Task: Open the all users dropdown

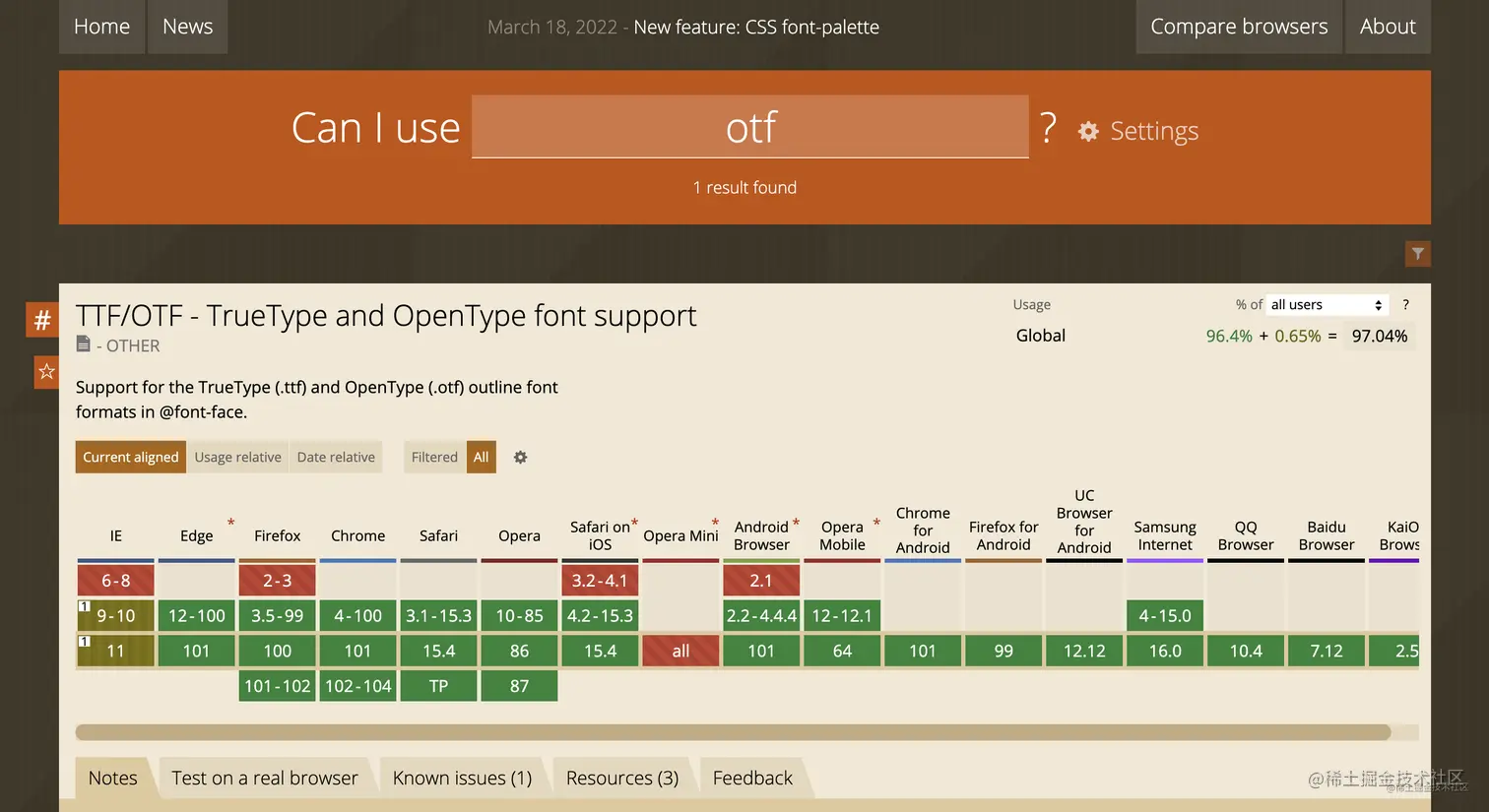Action: [x=1327, y=305]
